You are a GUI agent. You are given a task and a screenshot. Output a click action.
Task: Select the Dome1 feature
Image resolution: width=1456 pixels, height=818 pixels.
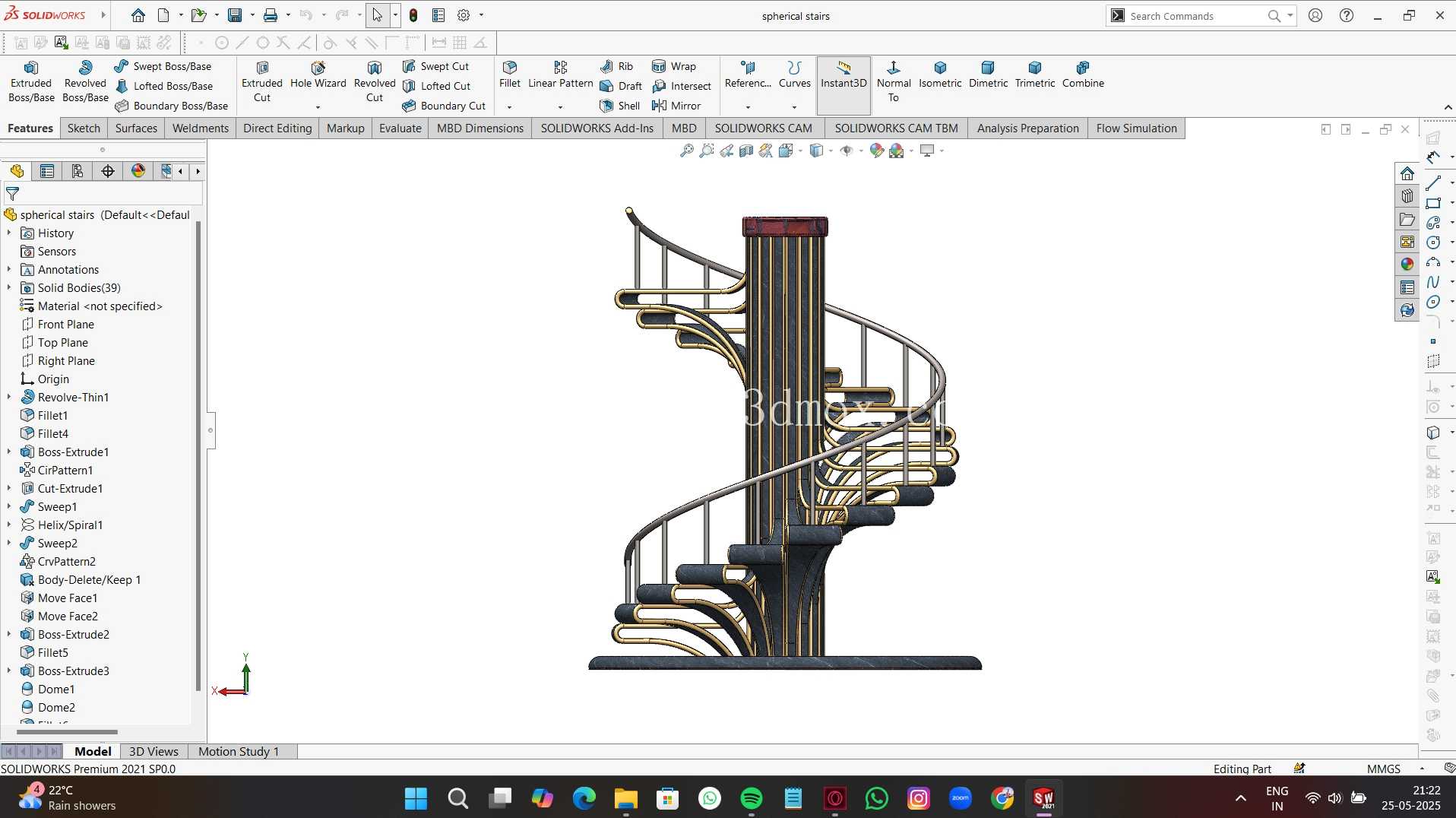click(48, 689)
